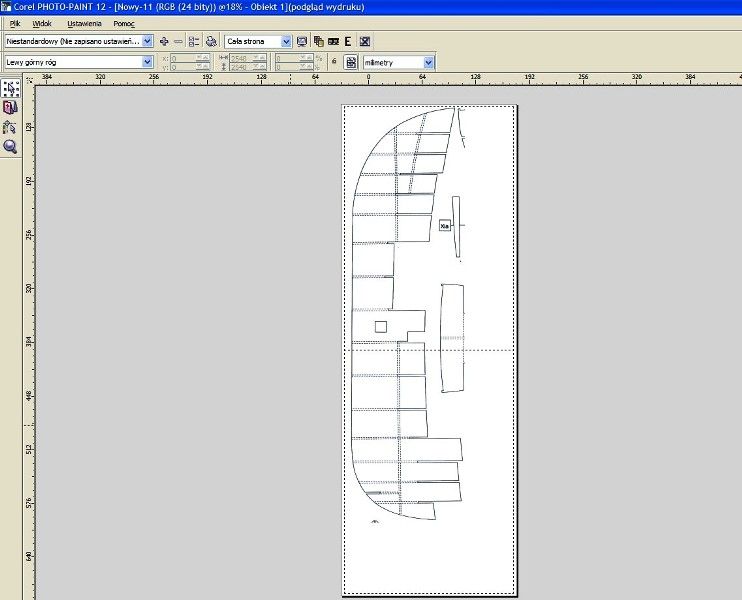Open the 'Lewy górny róg' position dropdown
The width and height of the screenshot is (742, 600).
click(x=147, y=62)
